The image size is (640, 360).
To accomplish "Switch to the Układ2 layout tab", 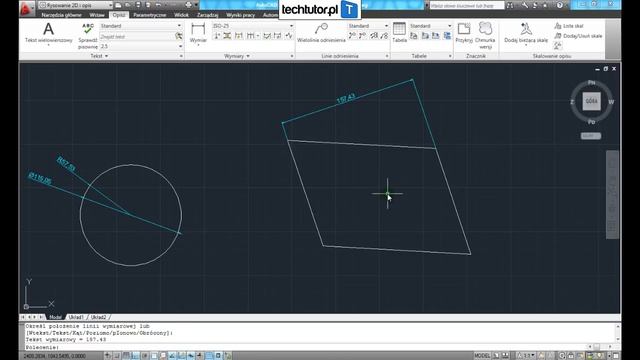I will 98,317.
